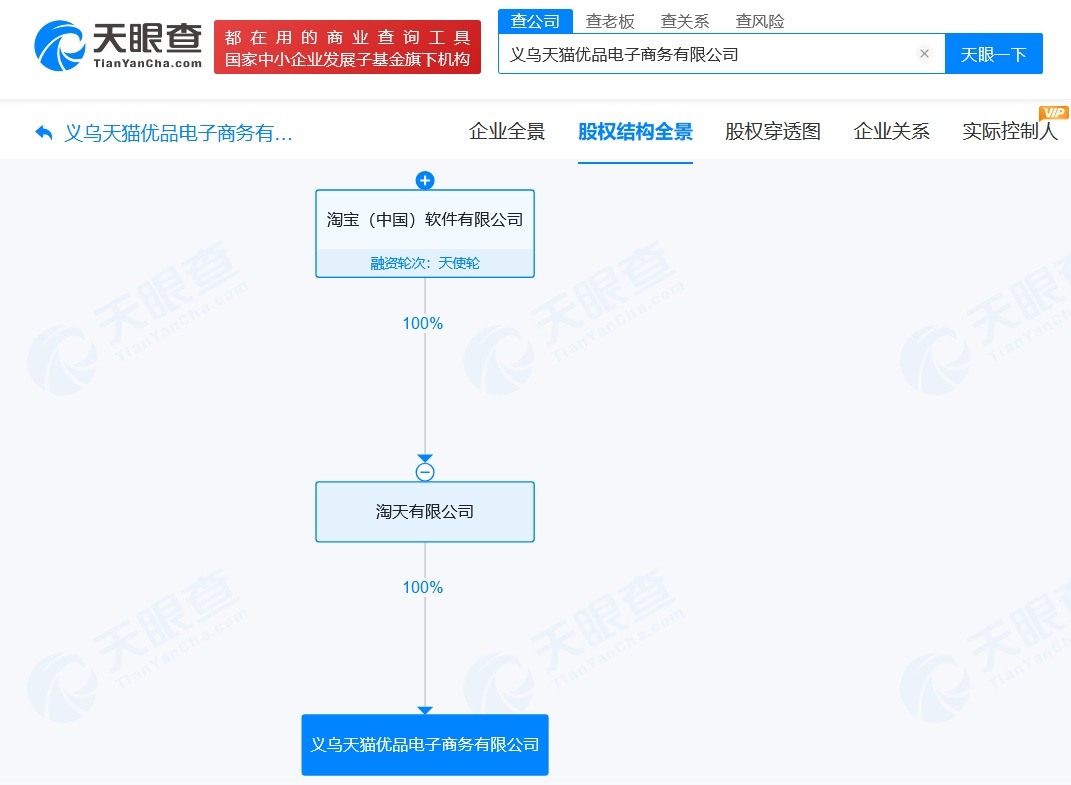
Task: Collapse 淘天有限公司 node with the minus icon
Action: coord(425,471)
